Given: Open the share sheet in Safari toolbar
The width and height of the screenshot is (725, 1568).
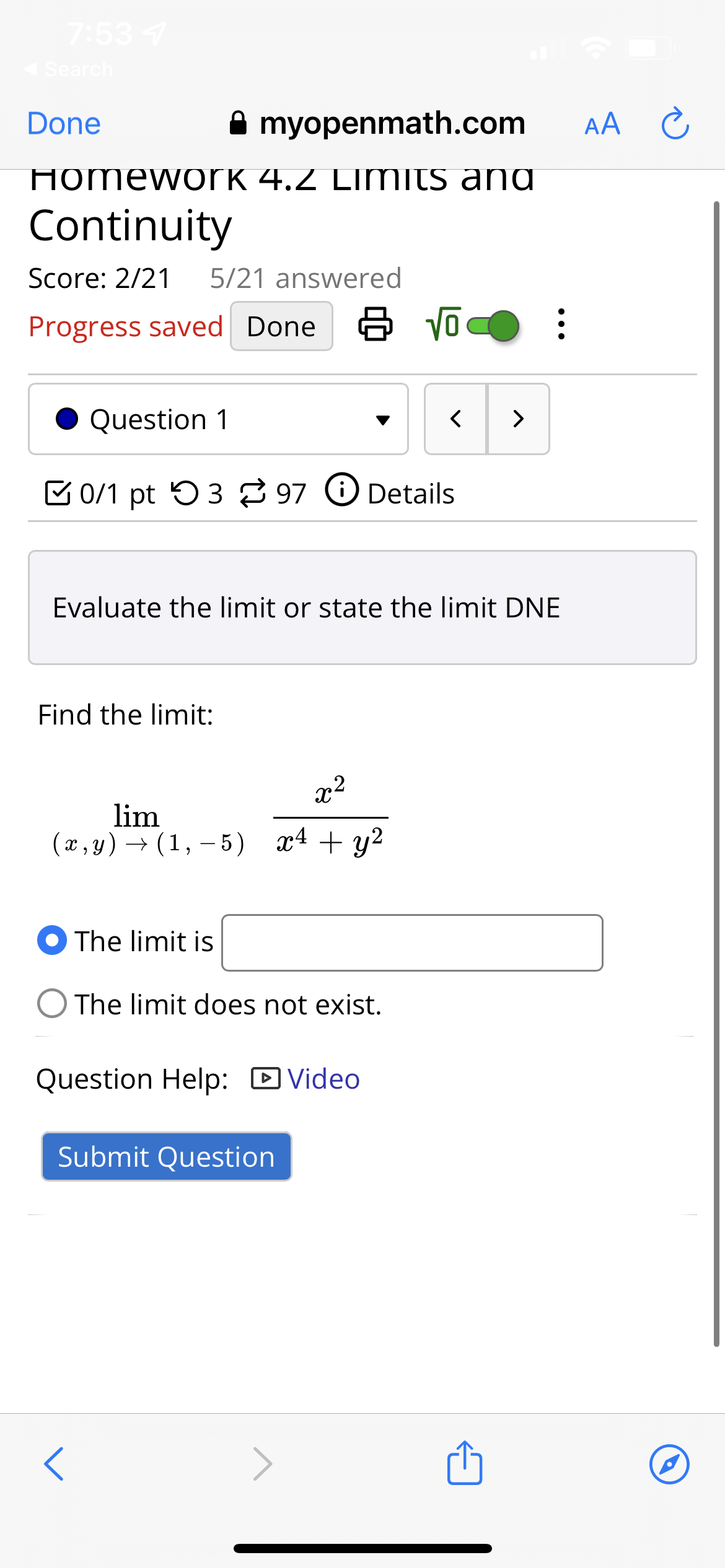Looking at the screenshot, I should pos(464,1464).
